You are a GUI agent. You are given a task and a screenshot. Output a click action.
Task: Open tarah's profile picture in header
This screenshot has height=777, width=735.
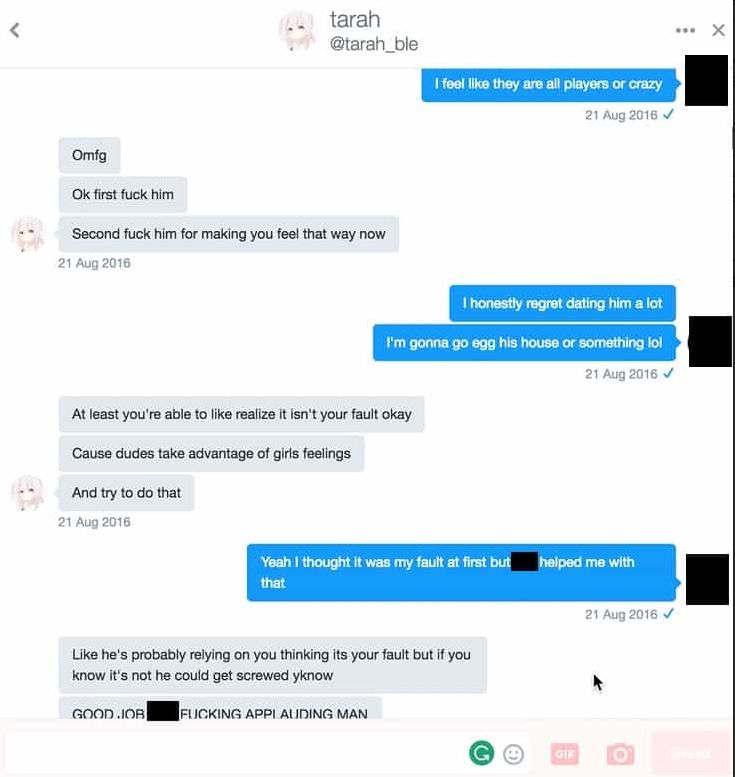click(297, 31)
